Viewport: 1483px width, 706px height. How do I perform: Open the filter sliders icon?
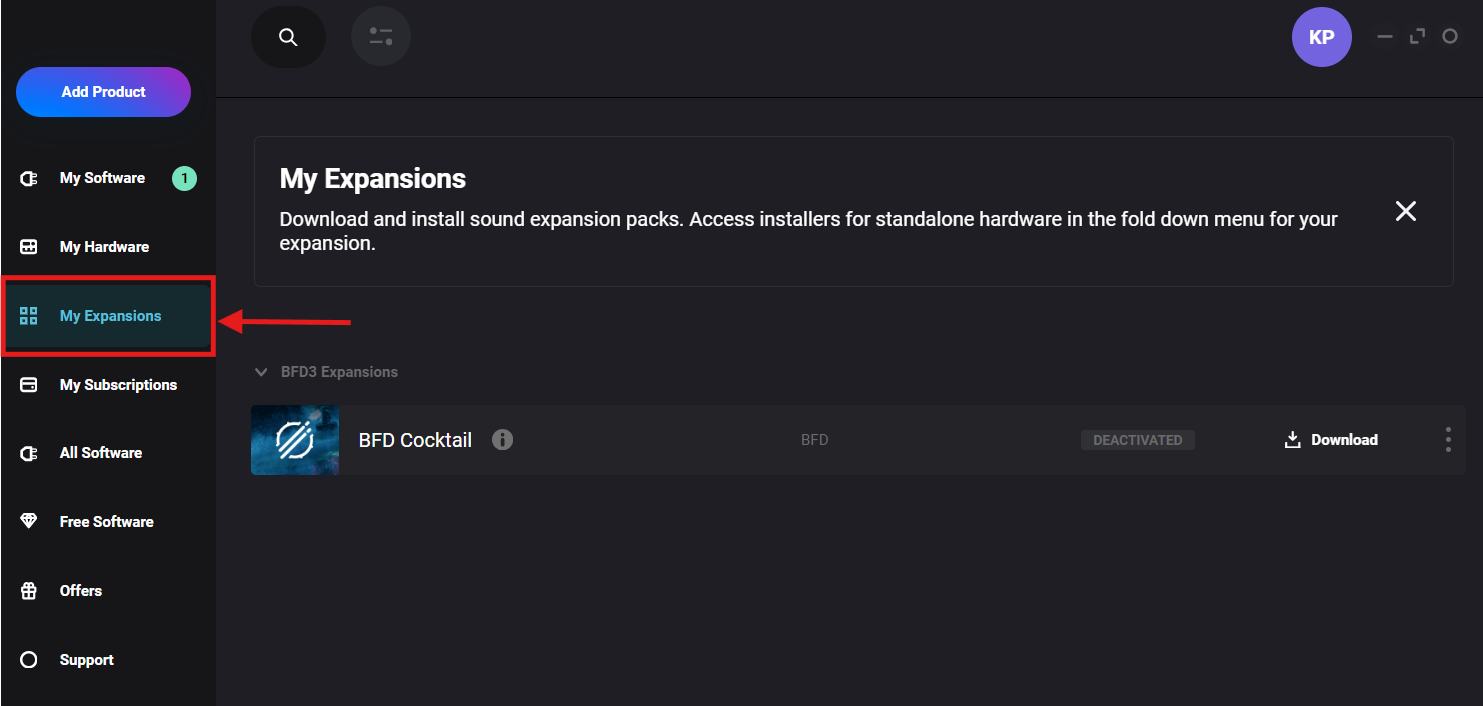coord(381,38)
